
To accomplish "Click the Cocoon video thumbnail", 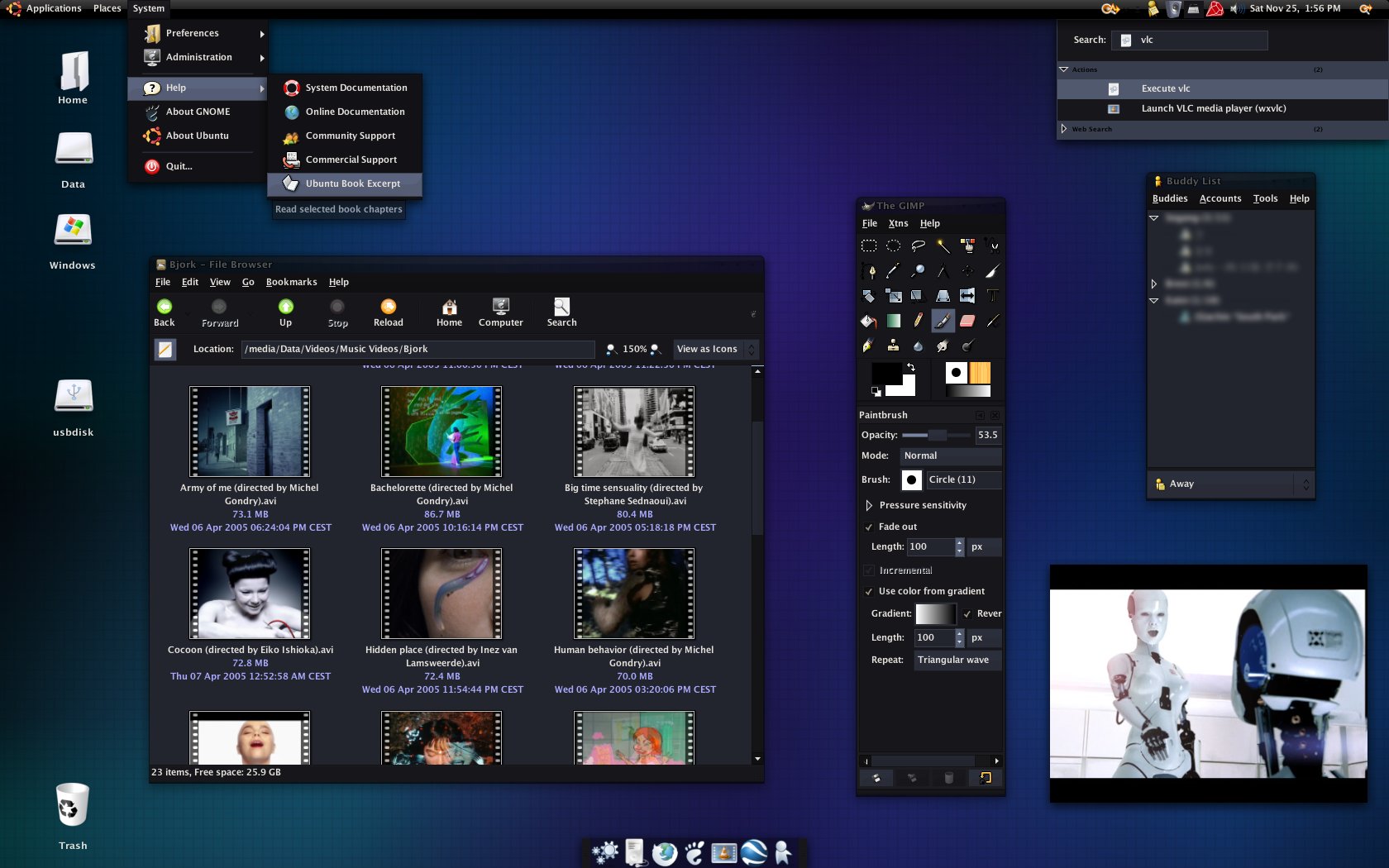I will click(x=250, y=594).
